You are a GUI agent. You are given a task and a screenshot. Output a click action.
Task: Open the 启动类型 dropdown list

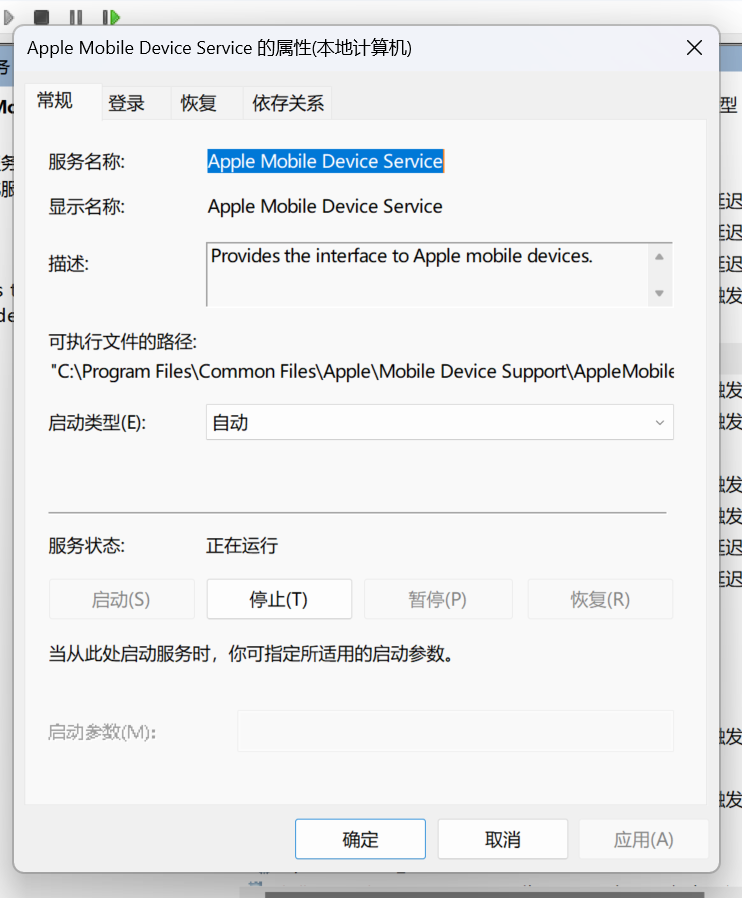439,422
